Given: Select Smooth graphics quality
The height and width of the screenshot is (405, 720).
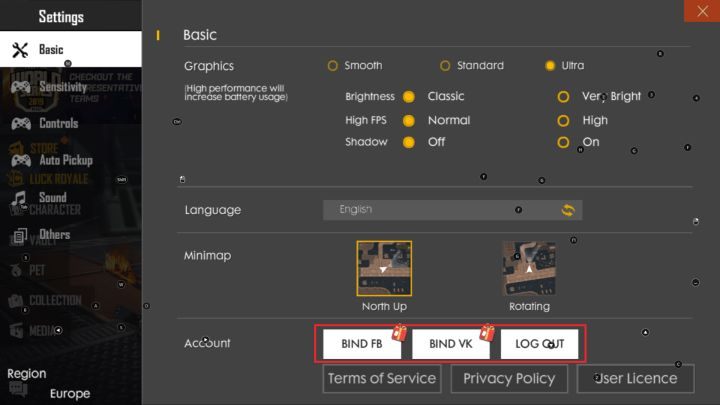Looking at the screenshot, I should [x=333, y=66].
